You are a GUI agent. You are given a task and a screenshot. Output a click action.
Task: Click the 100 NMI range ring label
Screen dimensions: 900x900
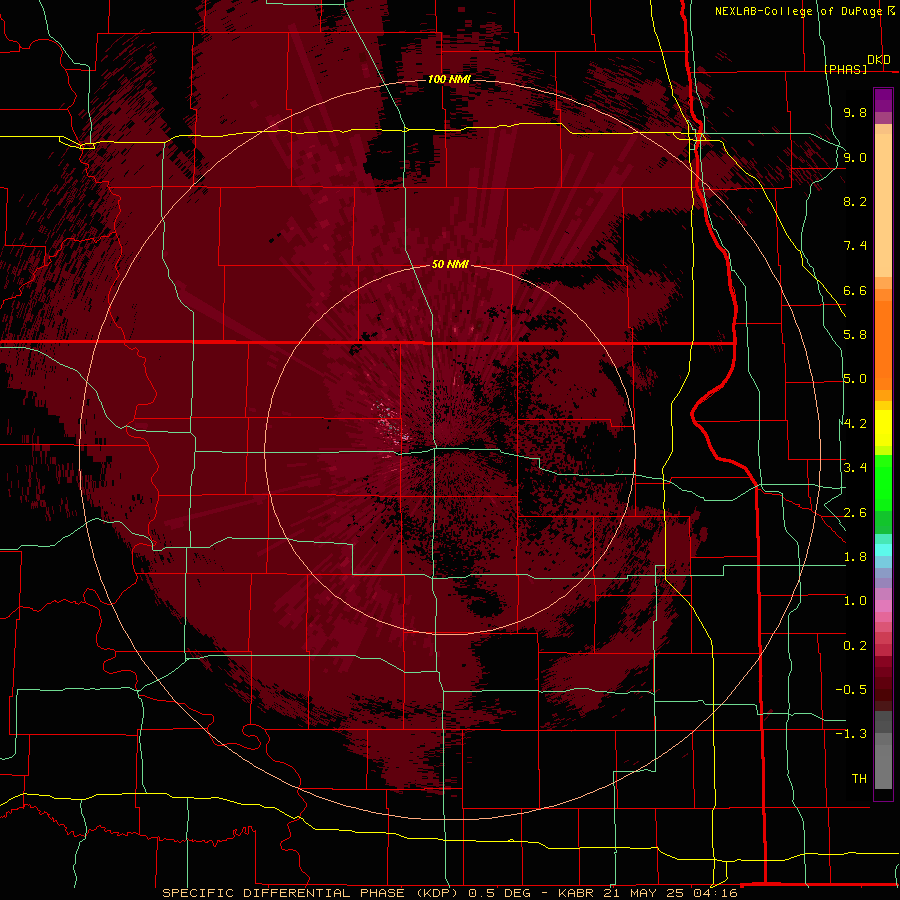[x=449, y=79]
